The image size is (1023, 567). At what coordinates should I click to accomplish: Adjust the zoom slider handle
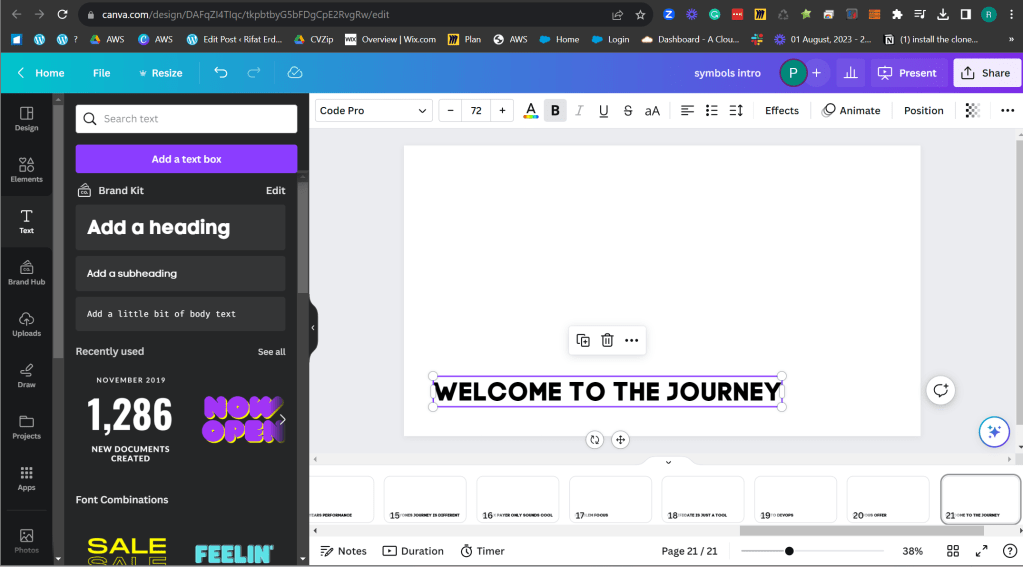(x=789, y=551)
